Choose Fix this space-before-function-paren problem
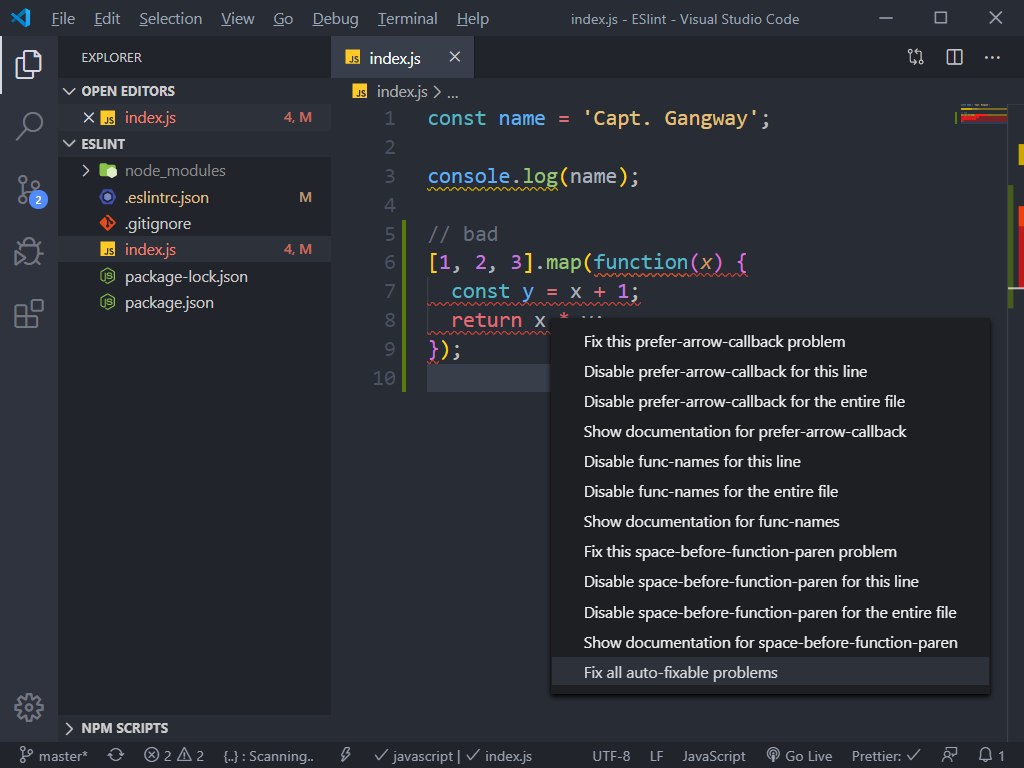 pos(771,552)
